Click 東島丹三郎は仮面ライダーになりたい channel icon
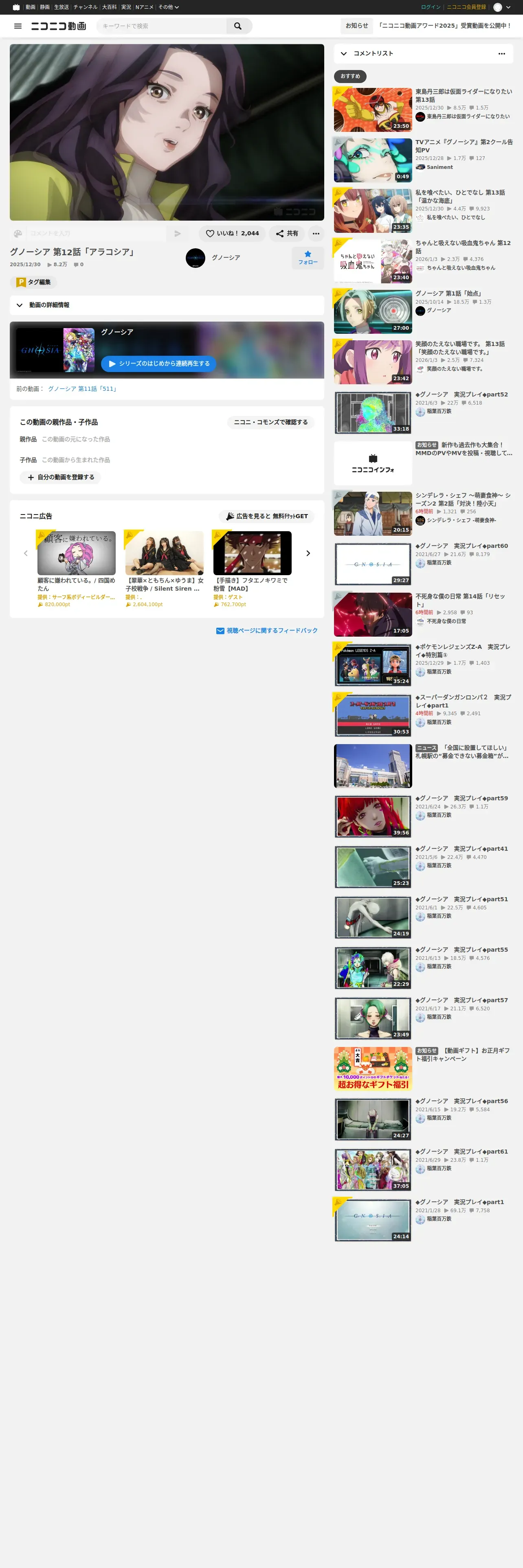The width and height of the screenshot is (523, 1568). click(x=420, y=117)
